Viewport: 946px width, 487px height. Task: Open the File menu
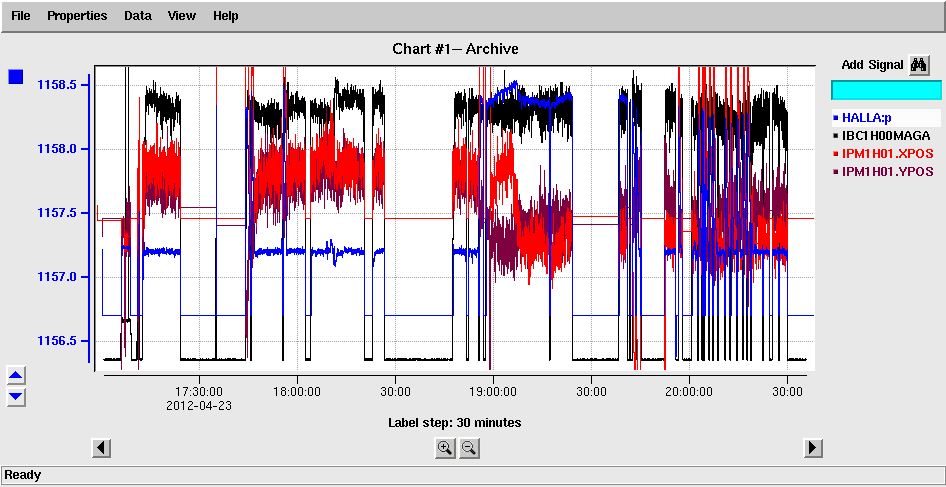click(x=21, y=16)
